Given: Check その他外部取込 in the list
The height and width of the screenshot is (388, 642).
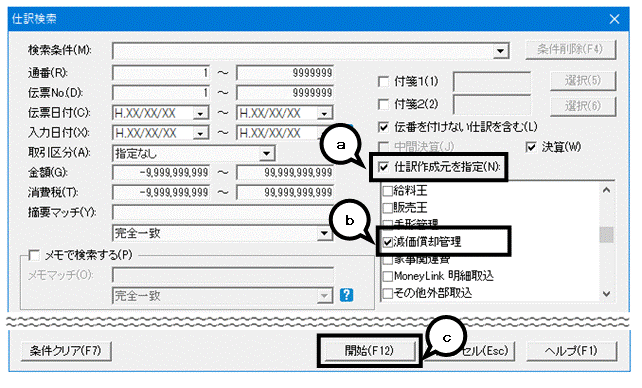Looking at the screenshot, I should 387,293.
